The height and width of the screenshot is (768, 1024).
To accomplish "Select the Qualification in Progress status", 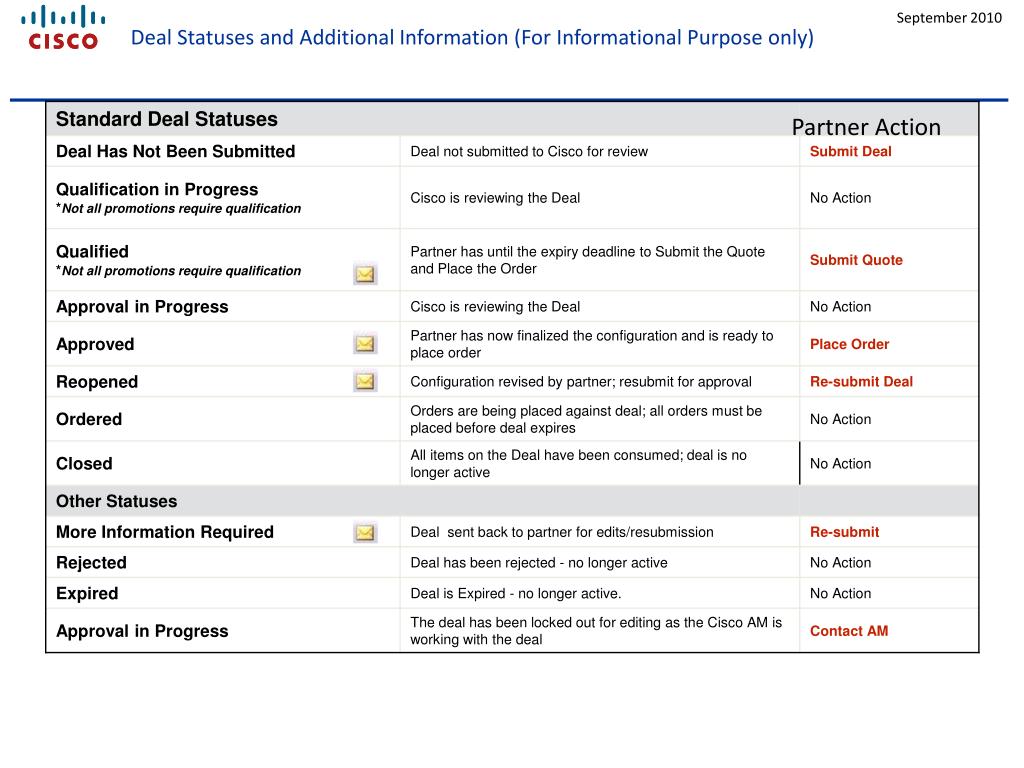I will 157,189.
